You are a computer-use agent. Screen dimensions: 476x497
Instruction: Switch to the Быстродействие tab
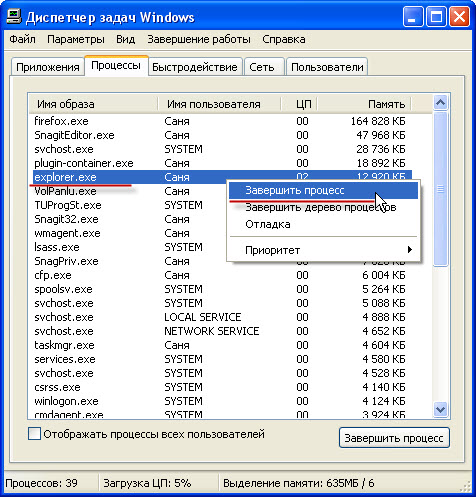click(x=195, y=67)
